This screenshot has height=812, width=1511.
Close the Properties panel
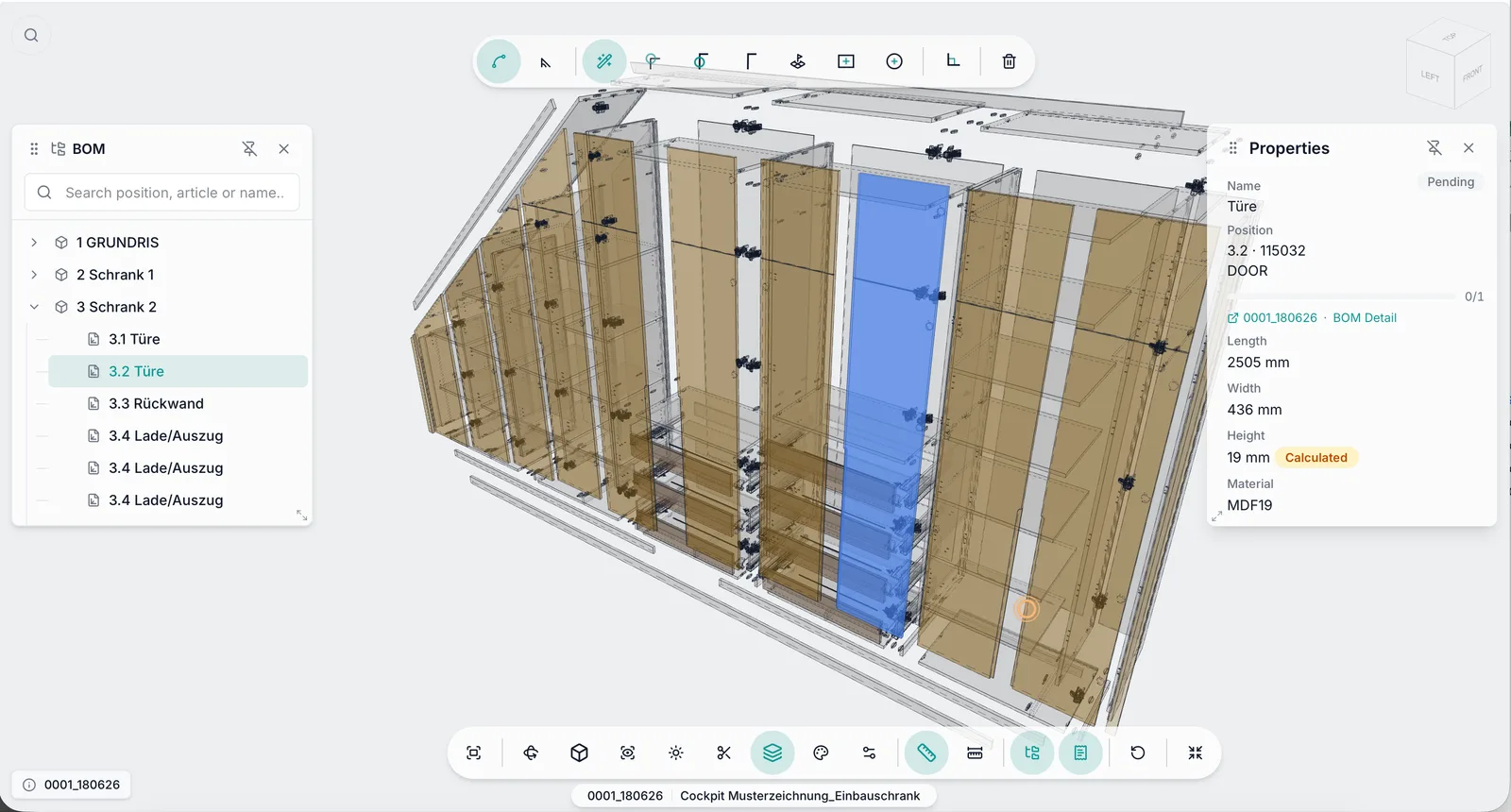point(1469,147)
